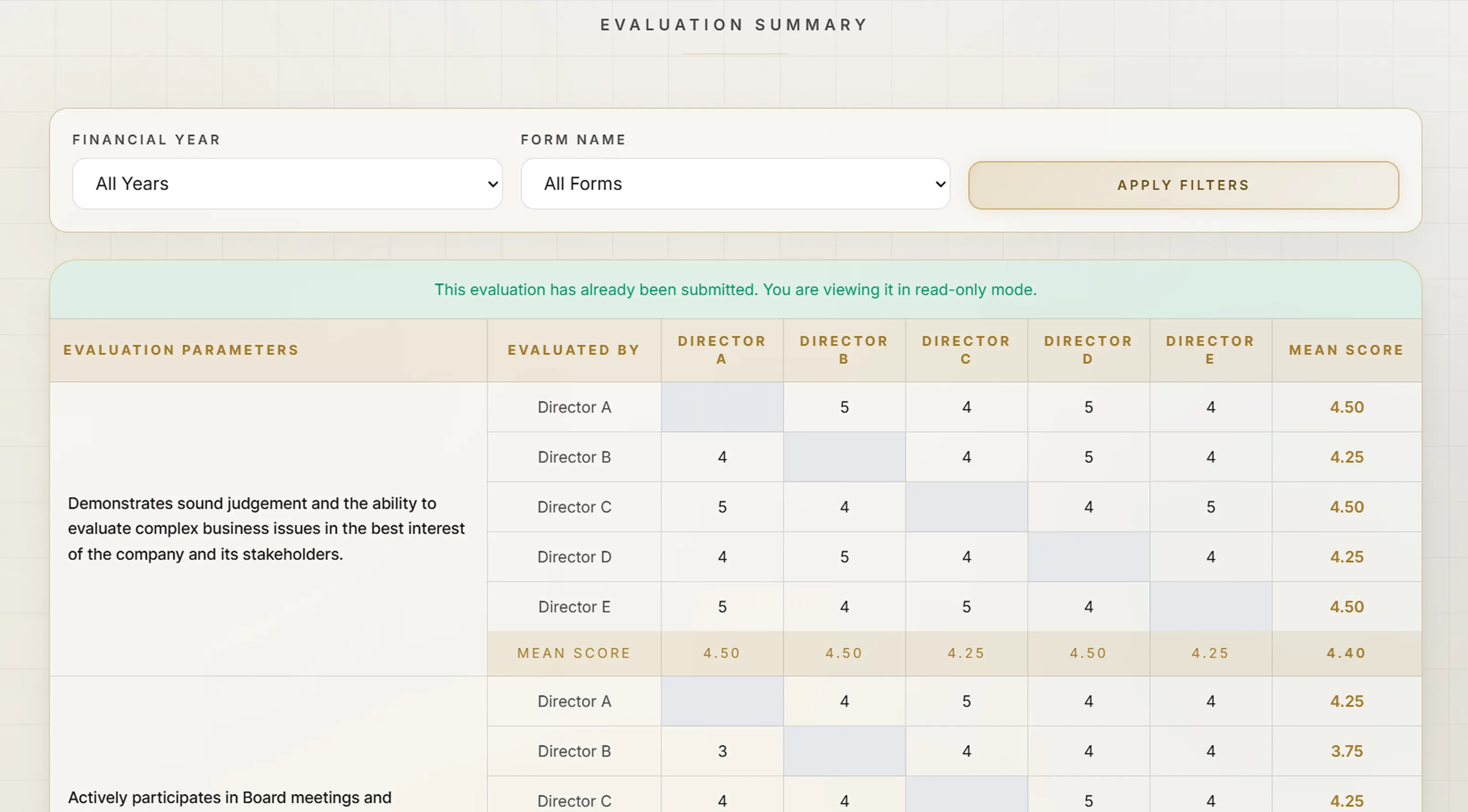Click the Form Name label
1468x812 pixels.
tap(573, 139)
